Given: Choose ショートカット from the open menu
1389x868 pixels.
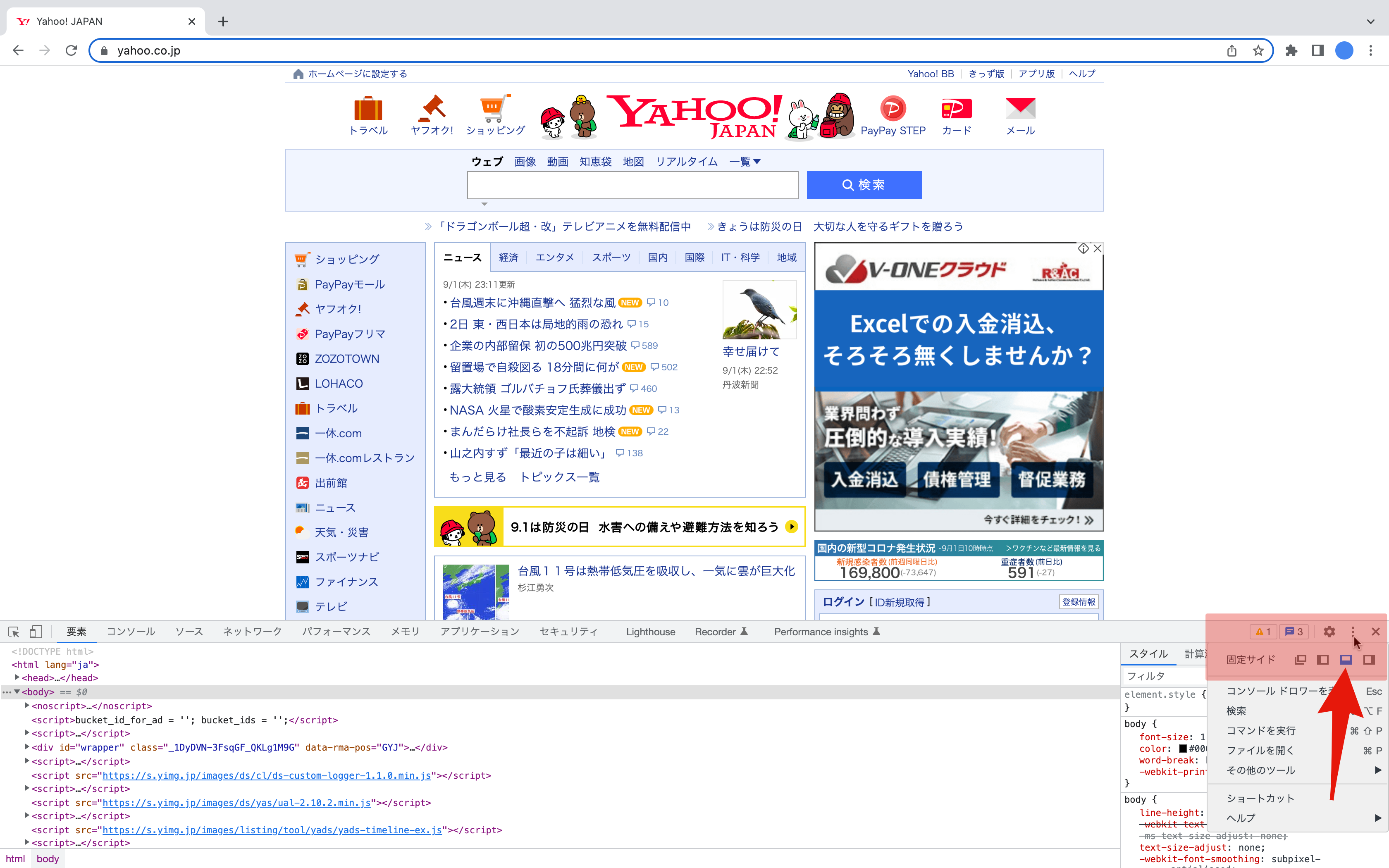Looking at the screenshot, I should (1260, 798).
